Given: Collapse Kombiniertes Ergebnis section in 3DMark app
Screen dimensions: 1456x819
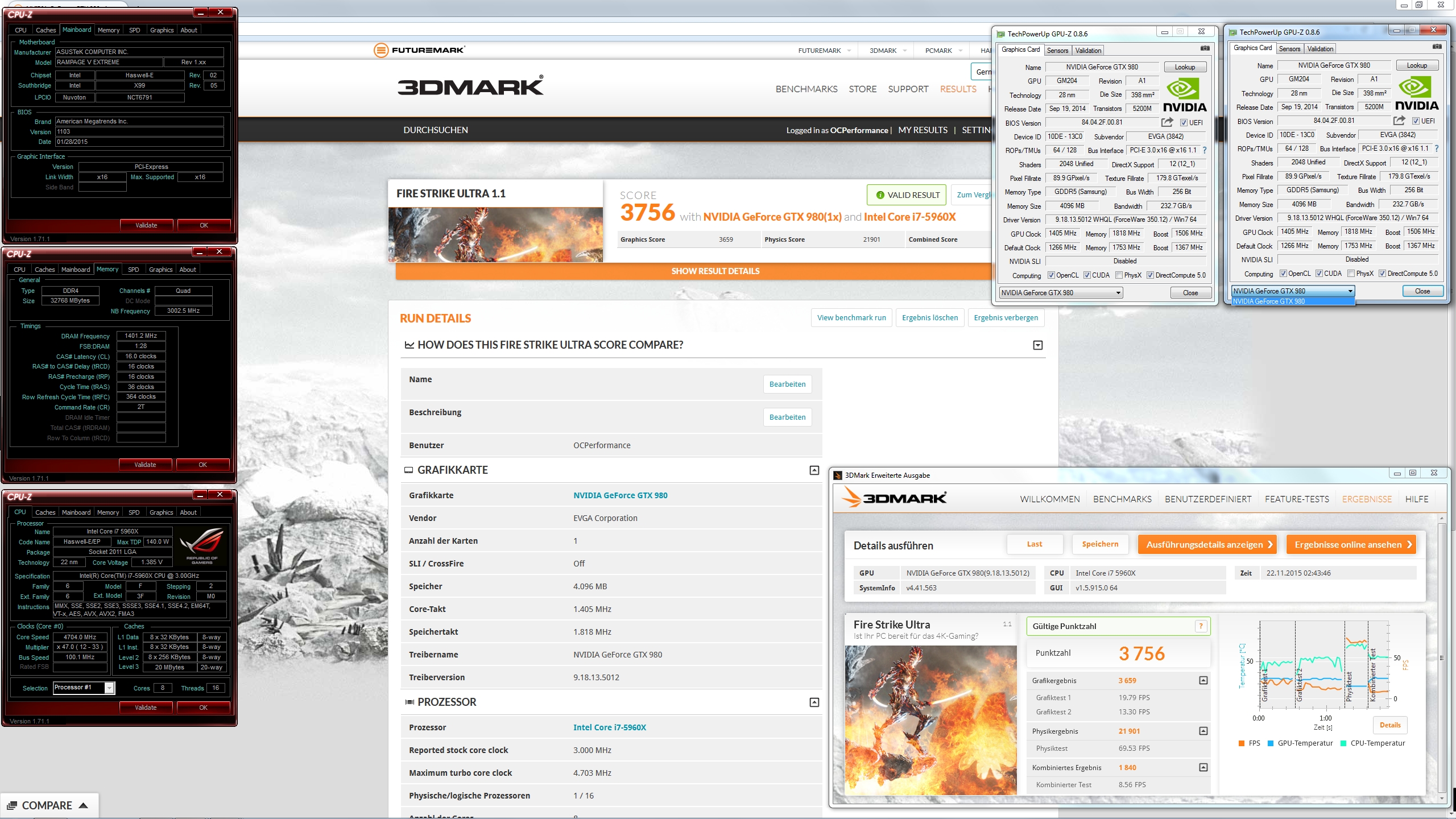Looking at the screenshot, I should 1203,767.
